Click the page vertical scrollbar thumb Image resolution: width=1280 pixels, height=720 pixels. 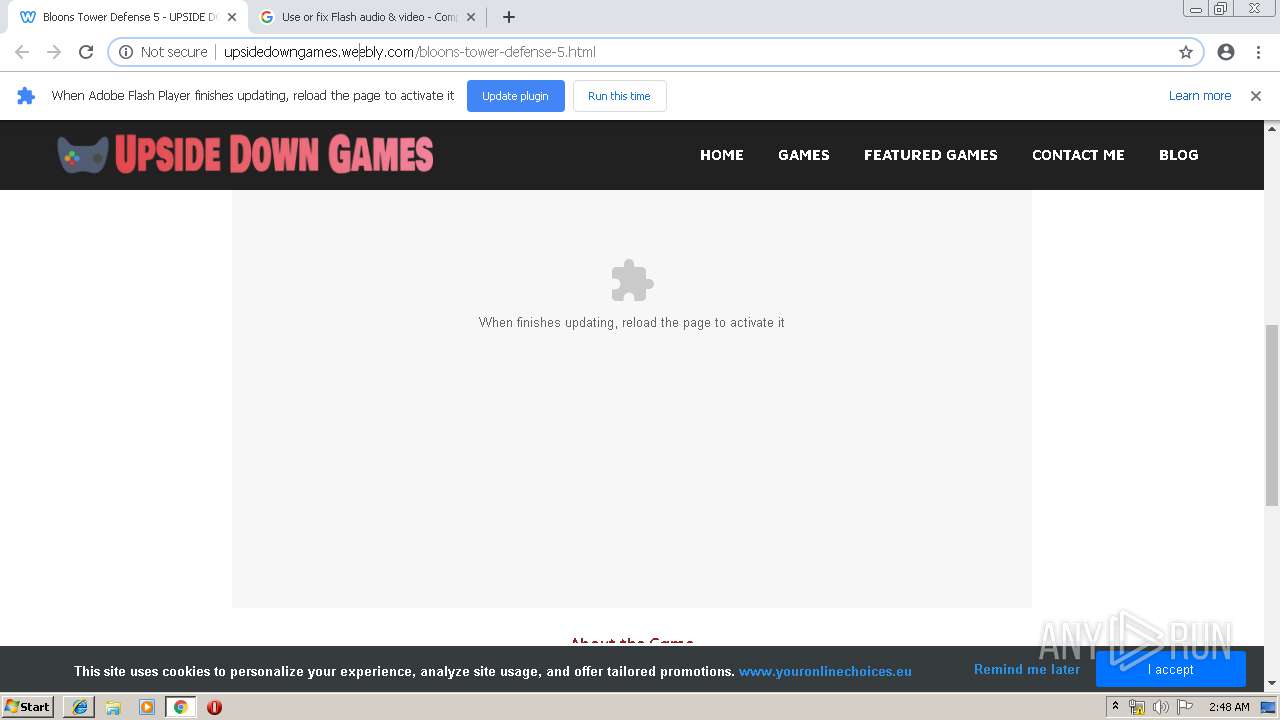[1272, 415]
